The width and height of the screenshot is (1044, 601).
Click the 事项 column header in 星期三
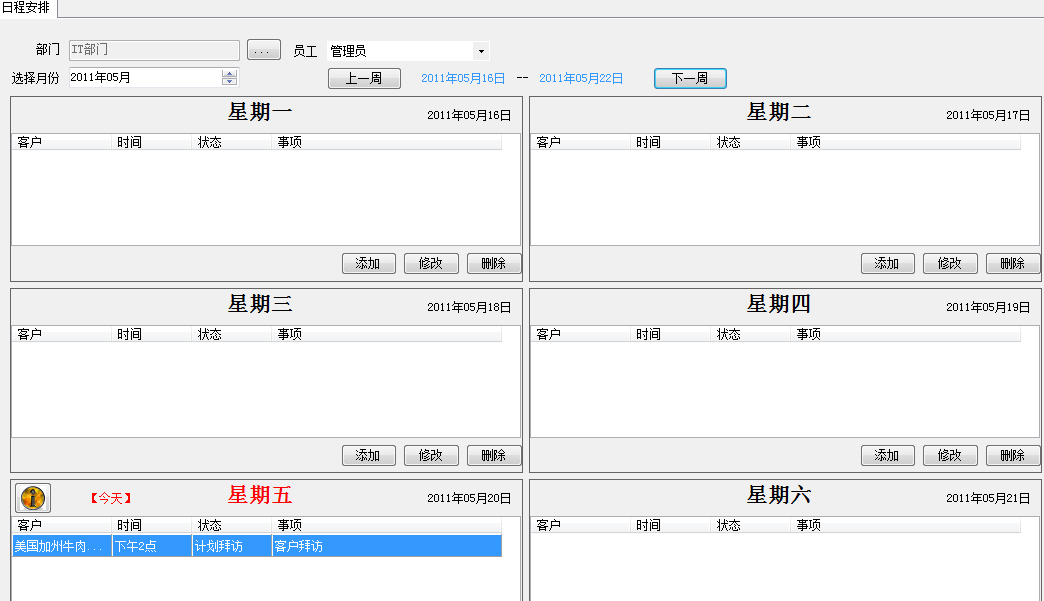387,334
